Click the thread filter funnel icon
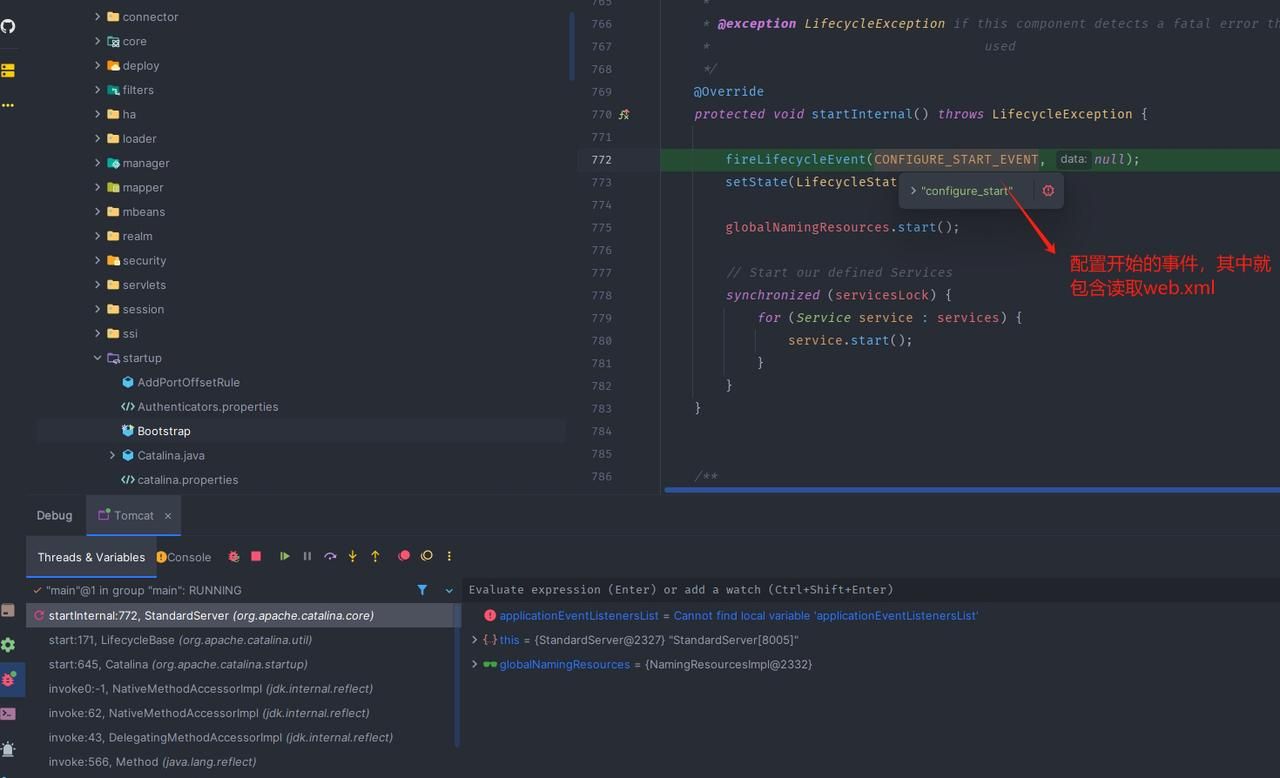Viewport: 1280px width, 778px height. coord(422,590)
